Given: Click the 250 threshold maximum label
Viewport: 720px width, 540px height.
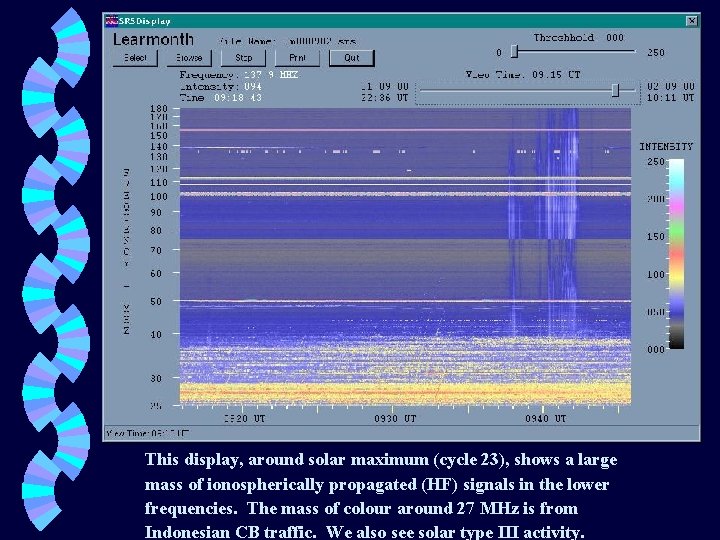Looking at the screenshot, I should pos(656,53).
